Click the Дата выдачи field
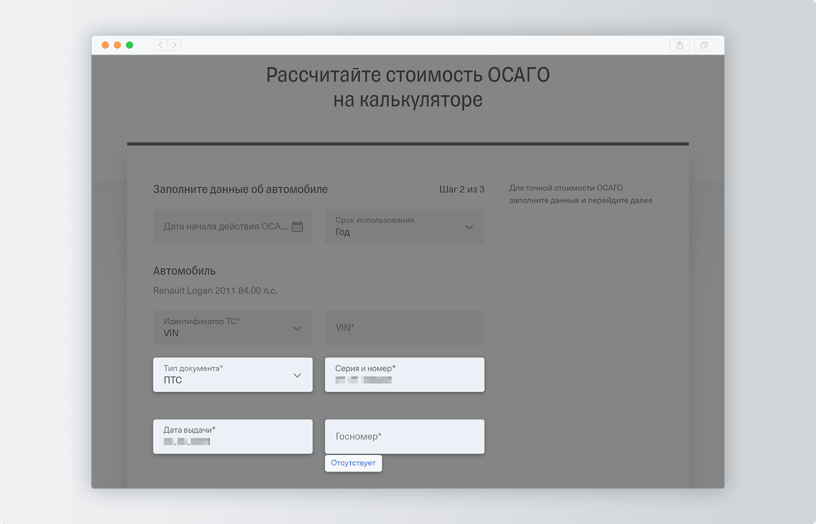The image size is (816, 524). tap(233, 437)
